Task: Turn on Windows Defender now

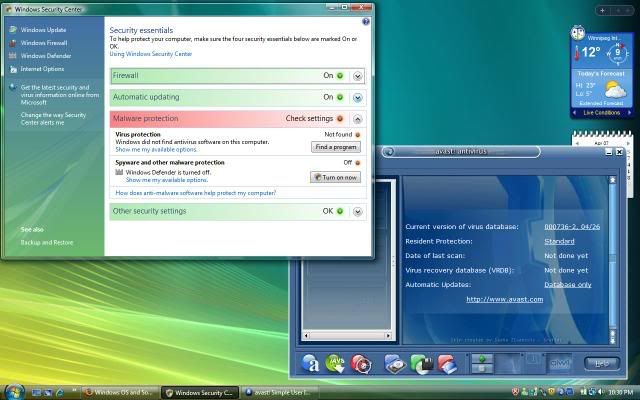Action: (x=336, y=177)
